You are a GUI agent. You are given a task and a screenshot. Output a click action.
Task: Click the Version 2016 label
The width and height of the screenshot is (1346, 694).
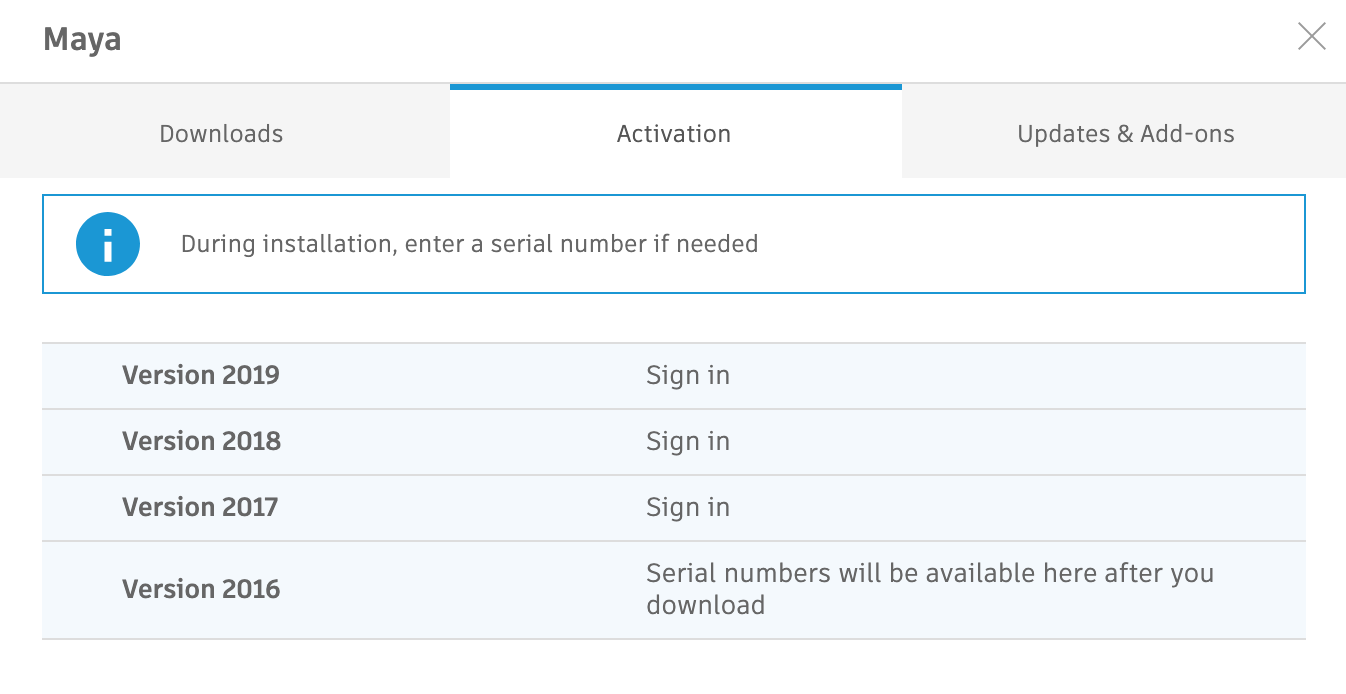click(200, 589)
